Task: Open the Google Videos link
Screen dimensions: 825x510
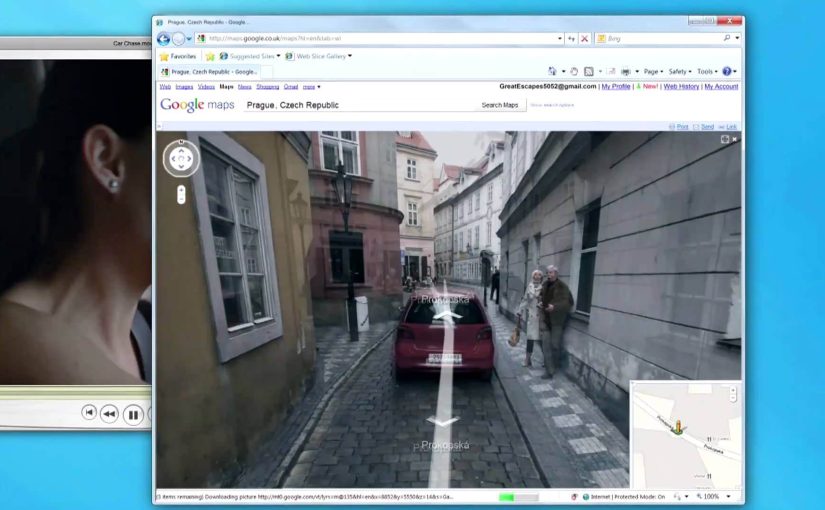Action: click(x=206, y=87)
